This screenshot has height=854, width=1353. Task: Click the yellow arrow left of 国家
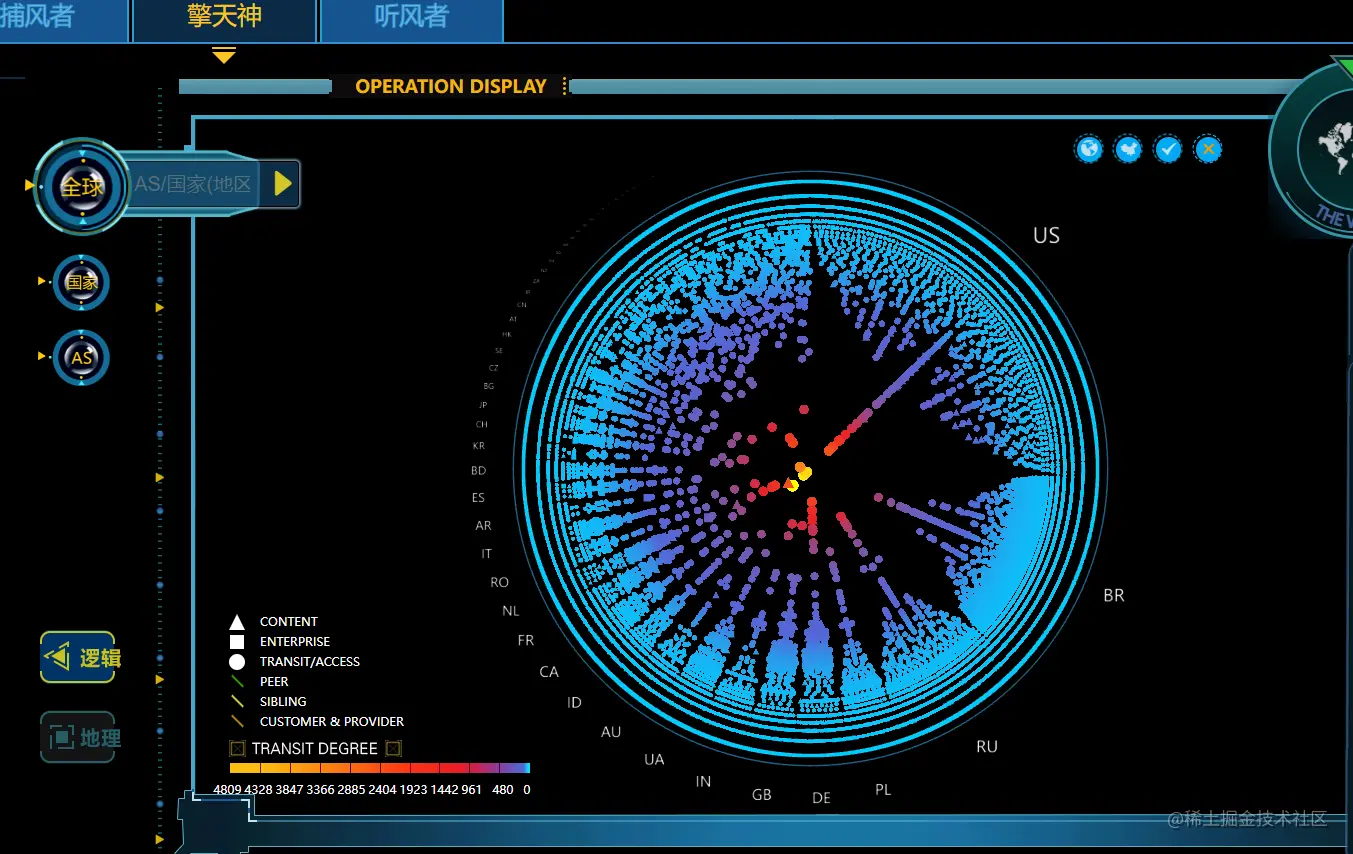[x=42, y=281]
